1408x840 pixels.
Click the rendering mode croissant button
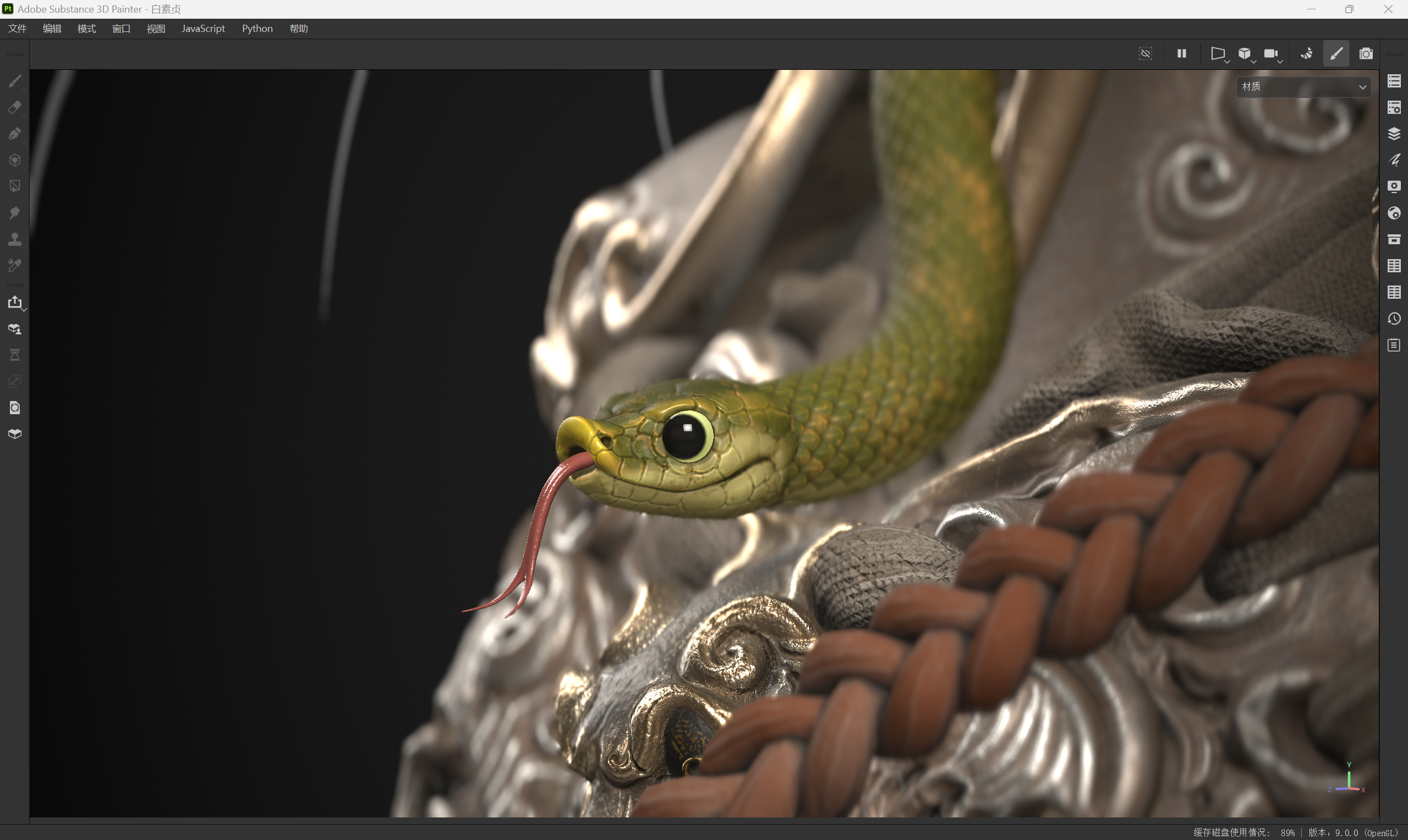tap(1307, 54)
